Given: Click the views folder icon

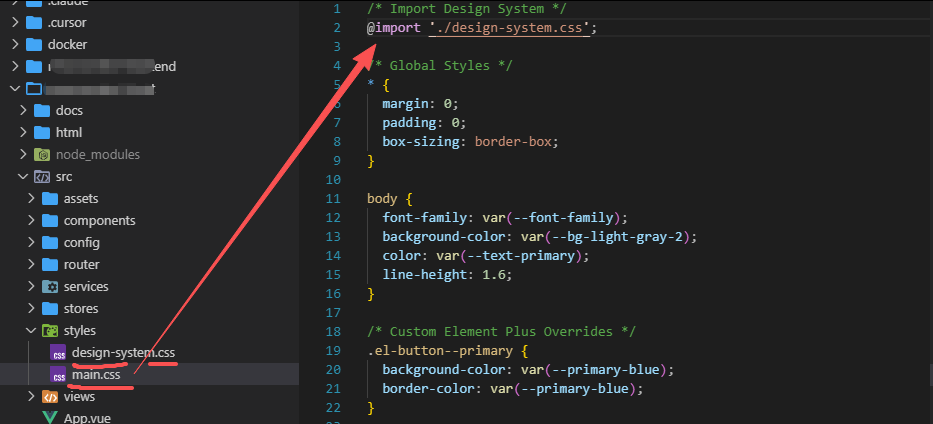Looking at the screenshot, I should pyautogui.click(x=50, y=397).
